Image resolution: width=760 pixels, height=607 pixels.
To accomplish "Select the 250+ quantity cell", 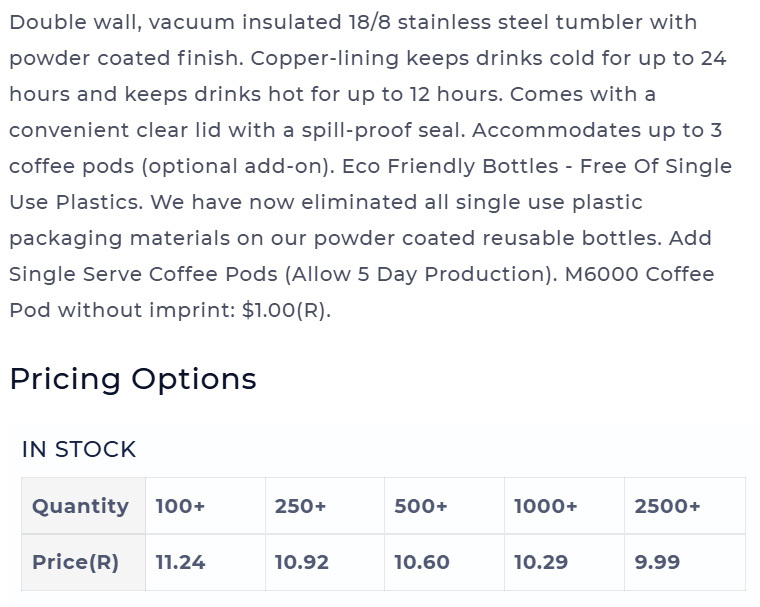I will coord(325,506).
